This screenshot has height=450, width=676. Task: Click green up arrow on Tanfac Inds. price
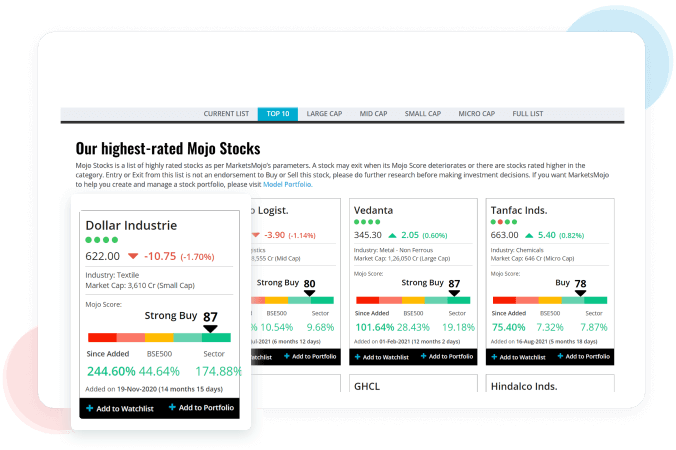(x=529, y=235)
